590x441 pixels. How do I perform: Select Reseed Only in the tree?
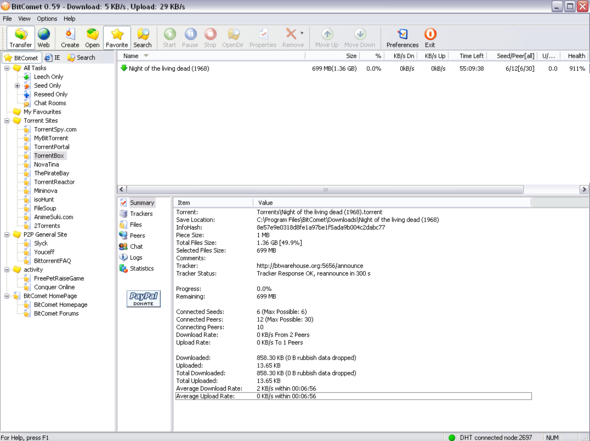pos(51,94)
